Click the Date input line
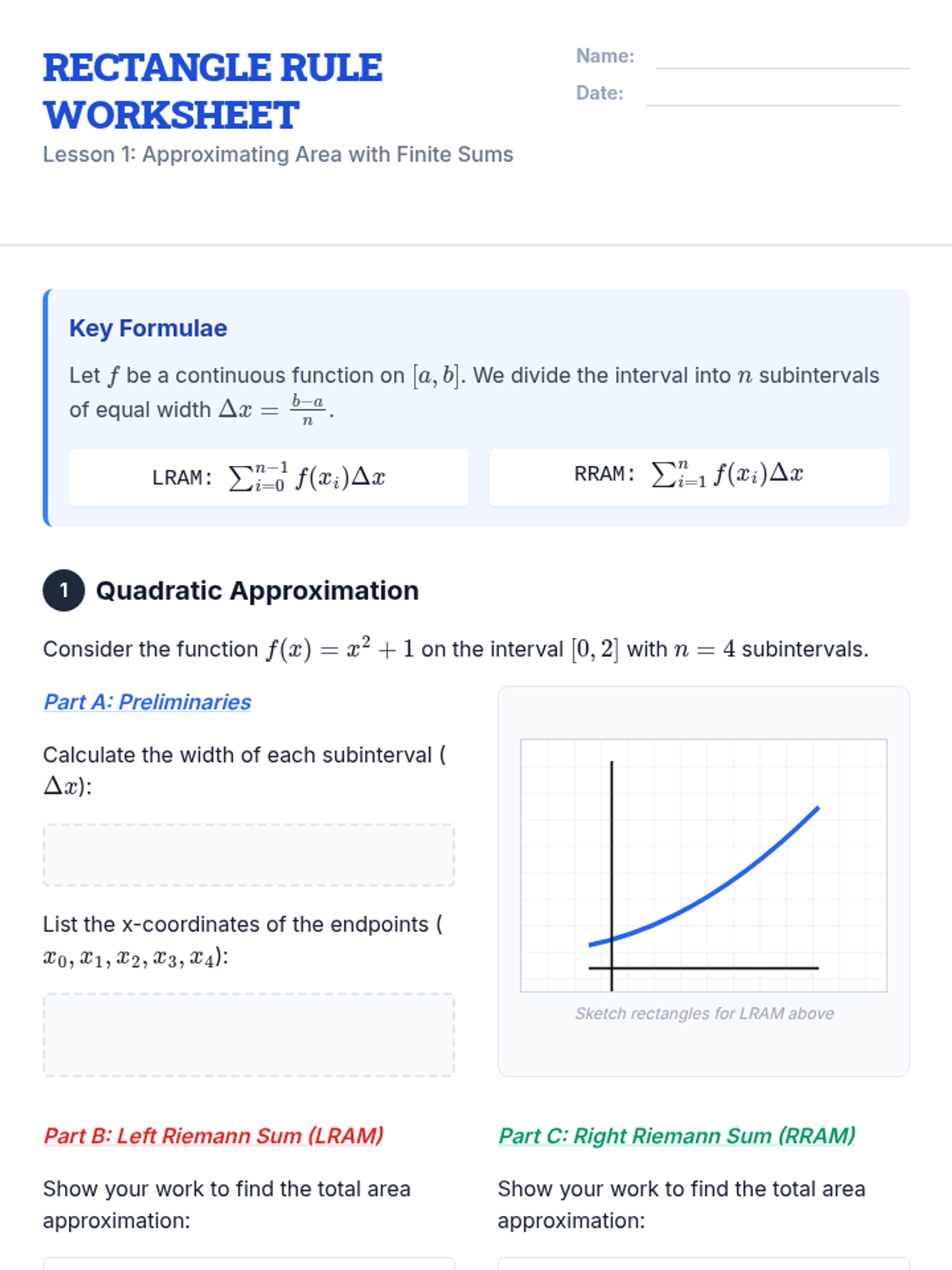This screenshot has height=1270, width=952. pos(772,94)
